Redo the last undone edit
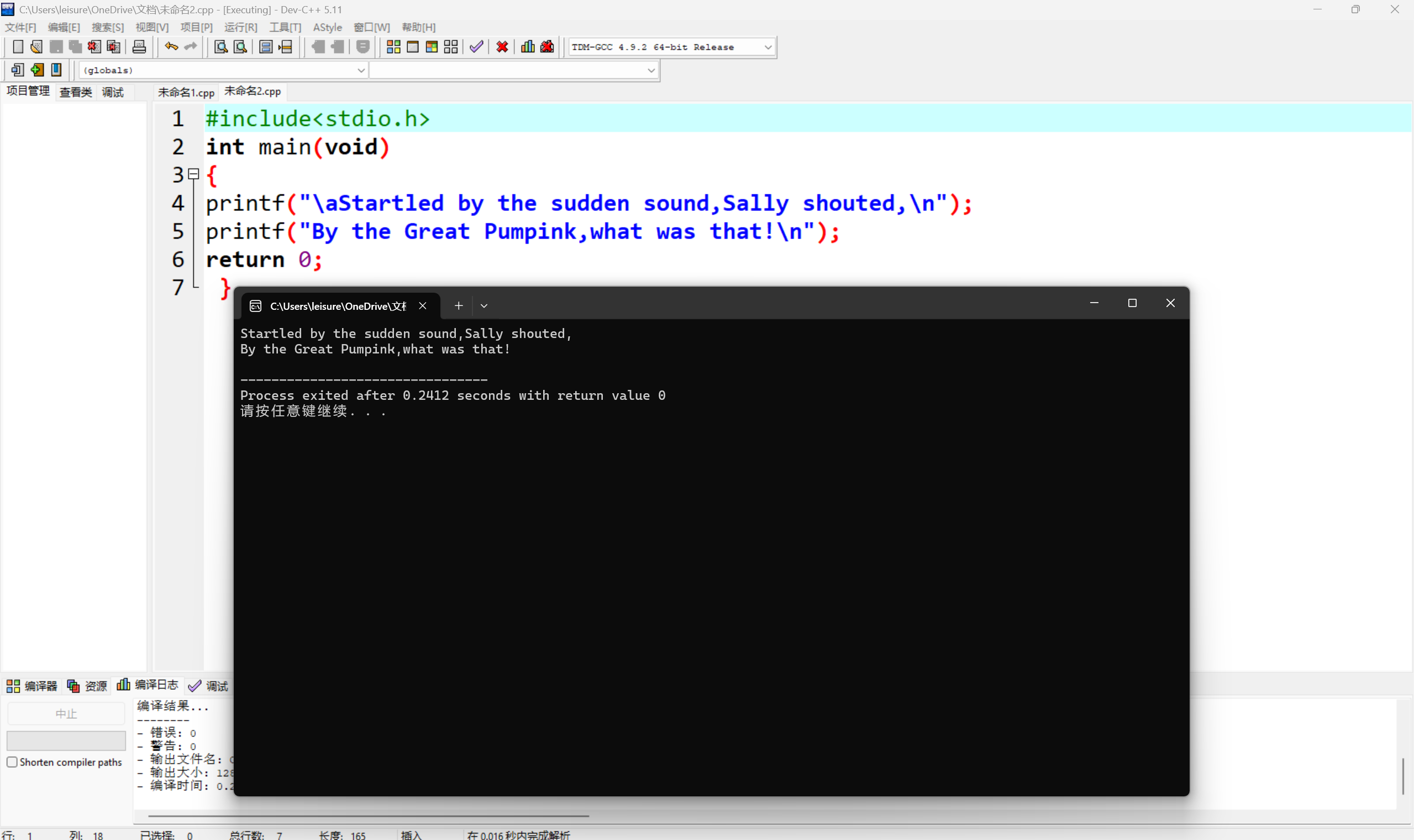 pos(190,46)
